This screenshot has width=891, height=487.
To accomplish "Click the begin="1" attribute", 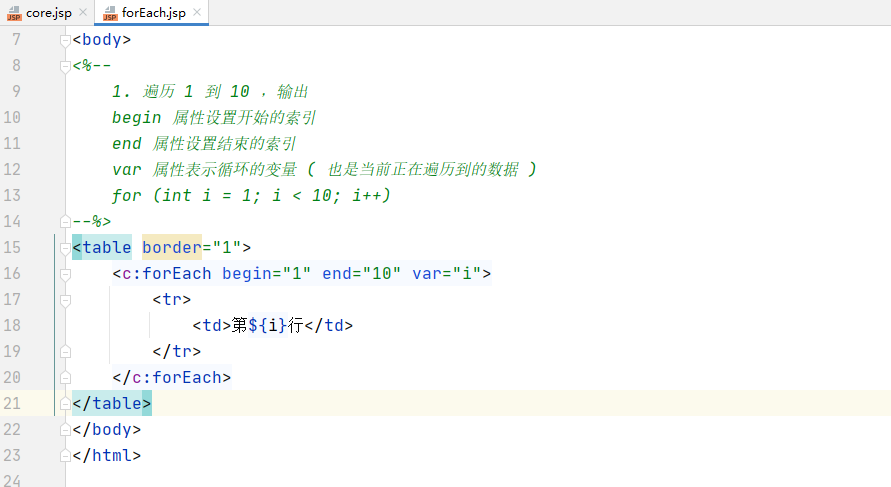I will pyautogui.click(x=267, y=273).
